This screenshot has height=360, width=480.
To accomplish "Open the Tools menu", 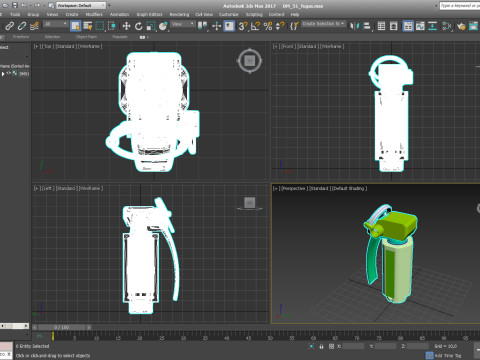I will [x=15, y=15].
